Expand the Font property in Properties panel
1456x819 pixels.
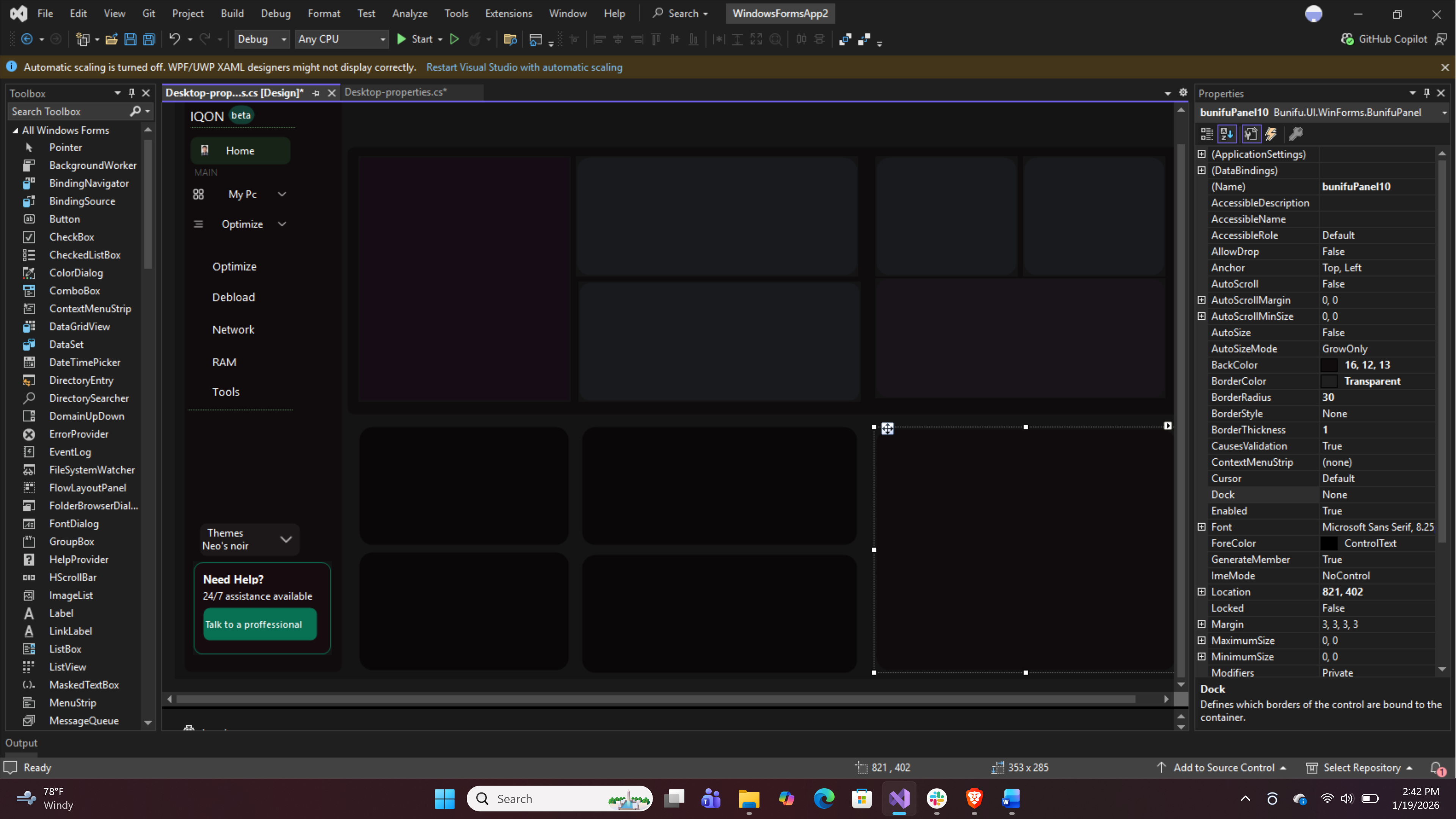click(x=1202, y=527)
